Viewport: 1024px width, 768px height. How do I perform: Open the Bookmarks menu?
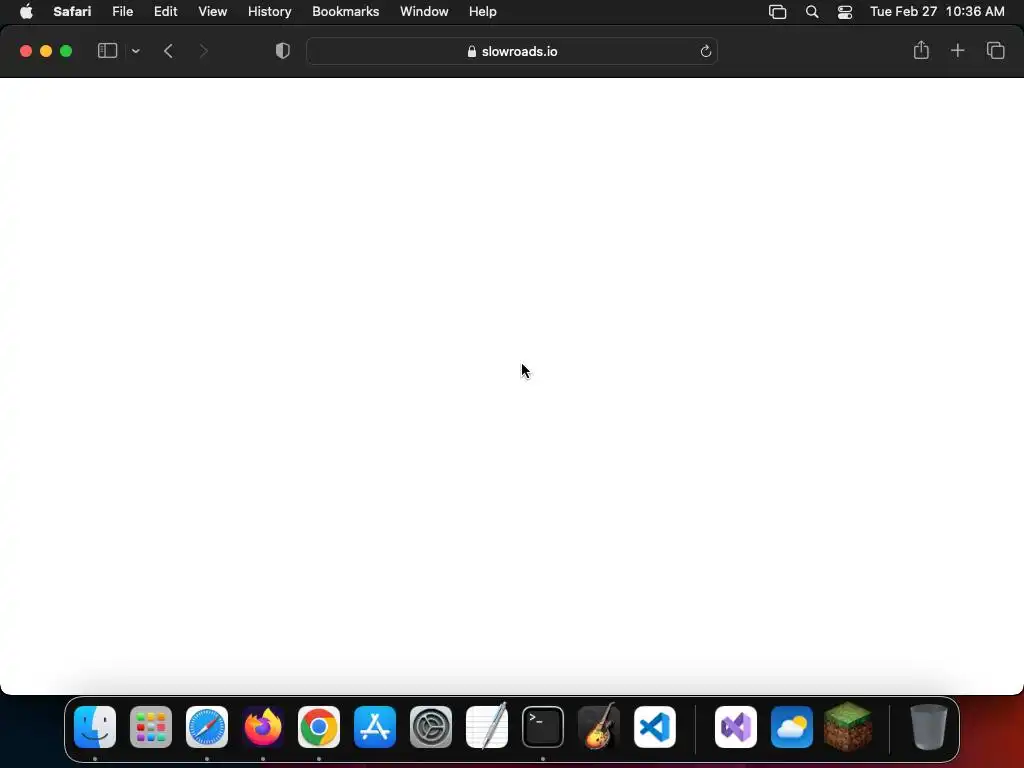tap(345, 11)
